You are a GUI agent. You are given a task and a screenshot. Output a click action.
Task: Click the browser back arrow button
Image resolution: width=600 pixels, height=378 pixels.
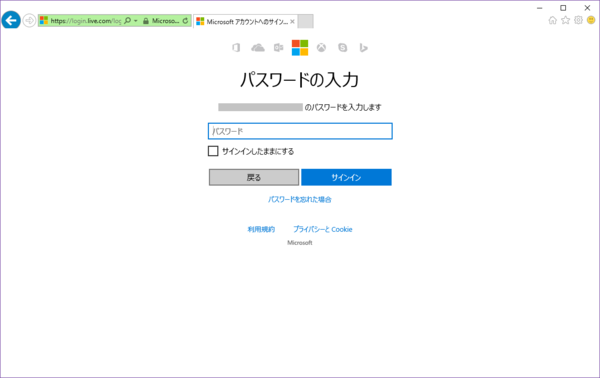point(11,20)
